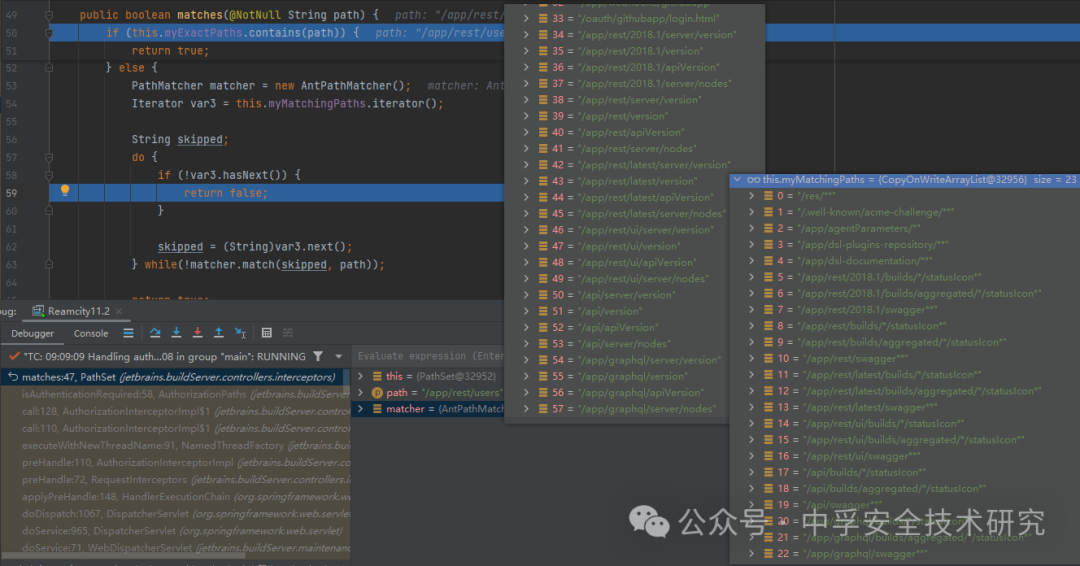
Task: Open the Evaluate Expression calculator icon
Action: [267, 333]
